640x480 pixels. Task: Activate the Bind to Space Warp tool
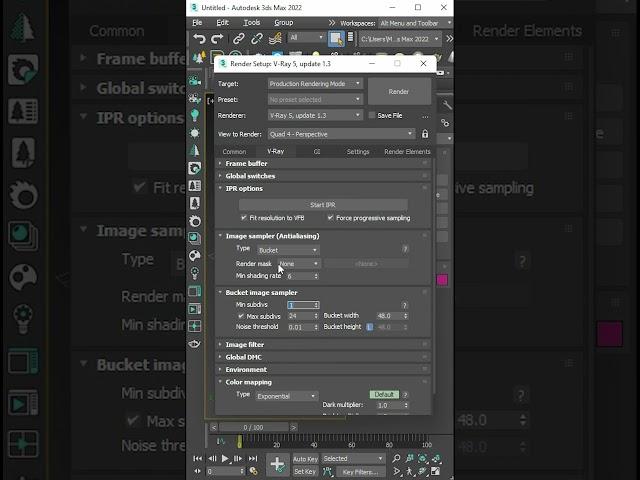tap(276, 39)
